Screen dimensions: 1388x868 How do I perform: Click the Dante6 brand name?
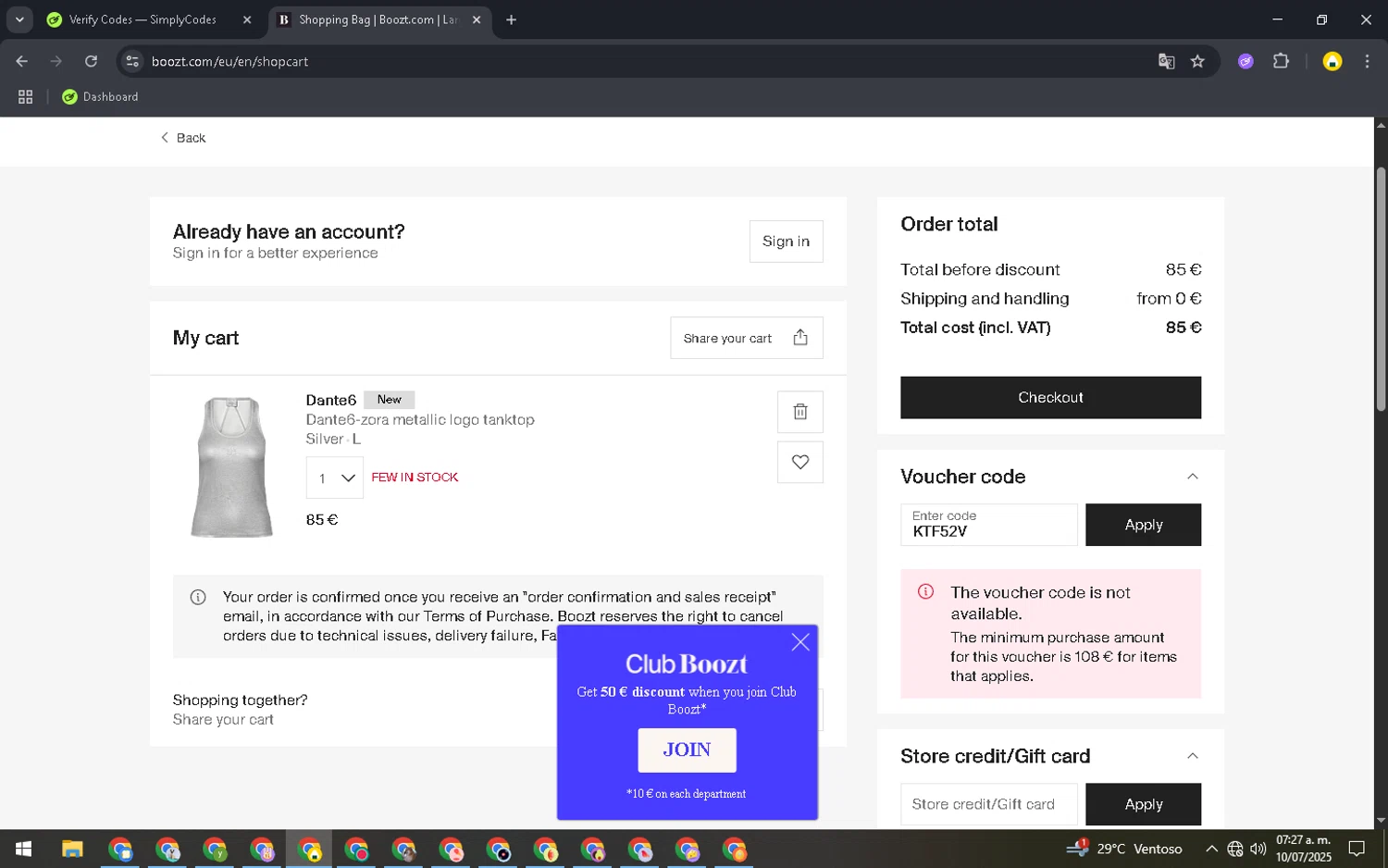(330, 400)
